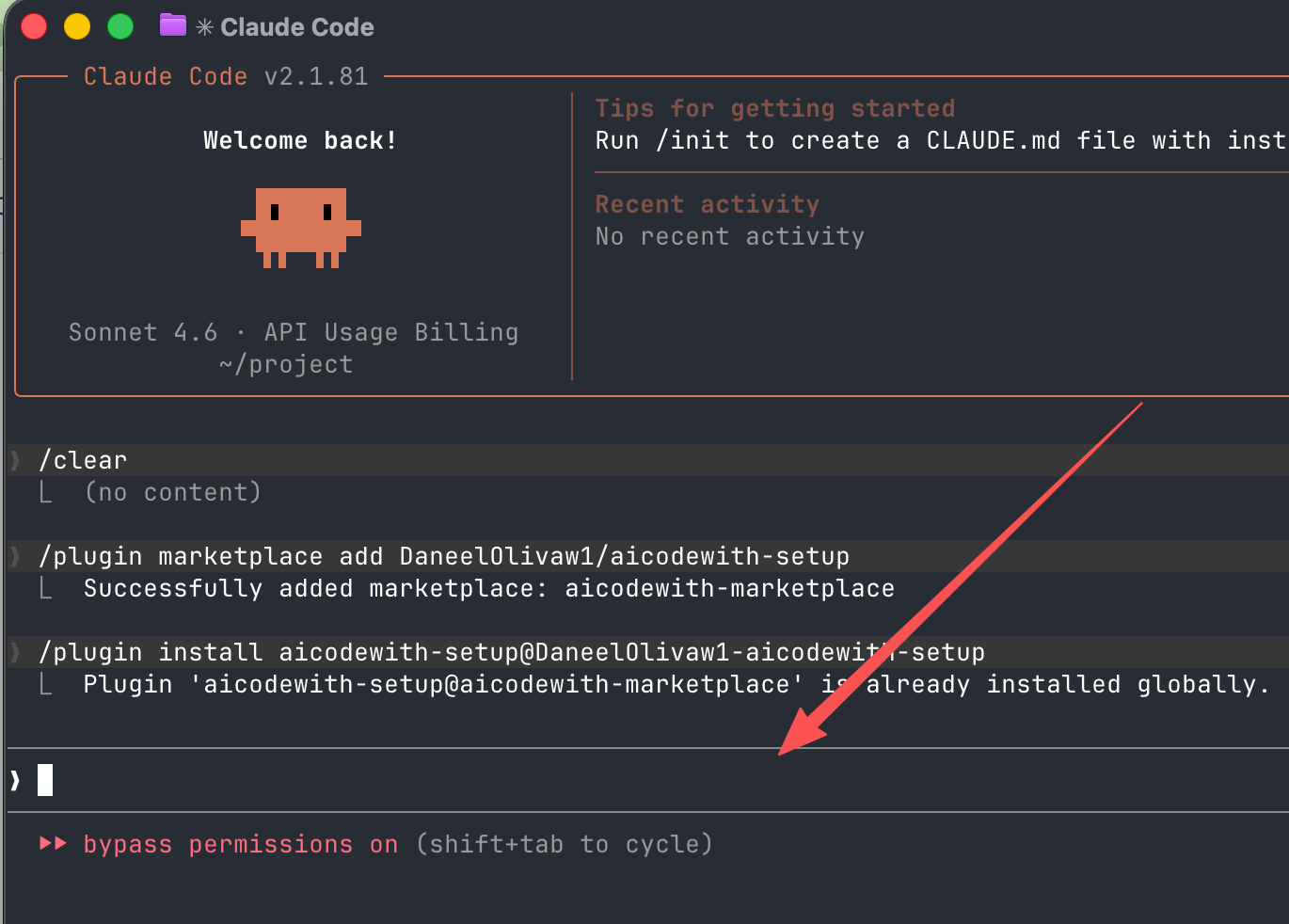Click the Claude pixel mascot icon

point(300,228)
